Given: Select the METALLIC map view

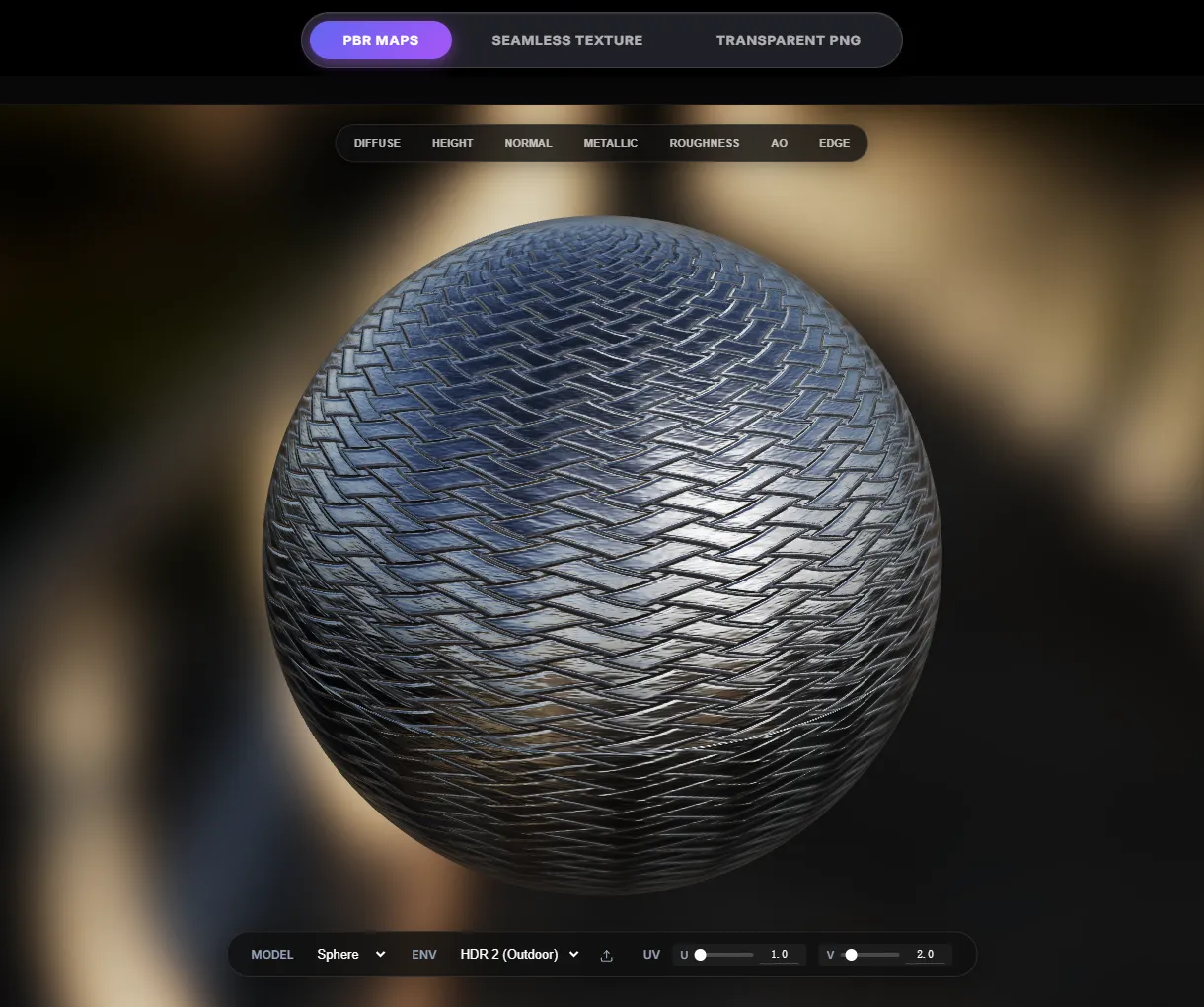Looking at the screenshot, I should click(x=610, y=143).
